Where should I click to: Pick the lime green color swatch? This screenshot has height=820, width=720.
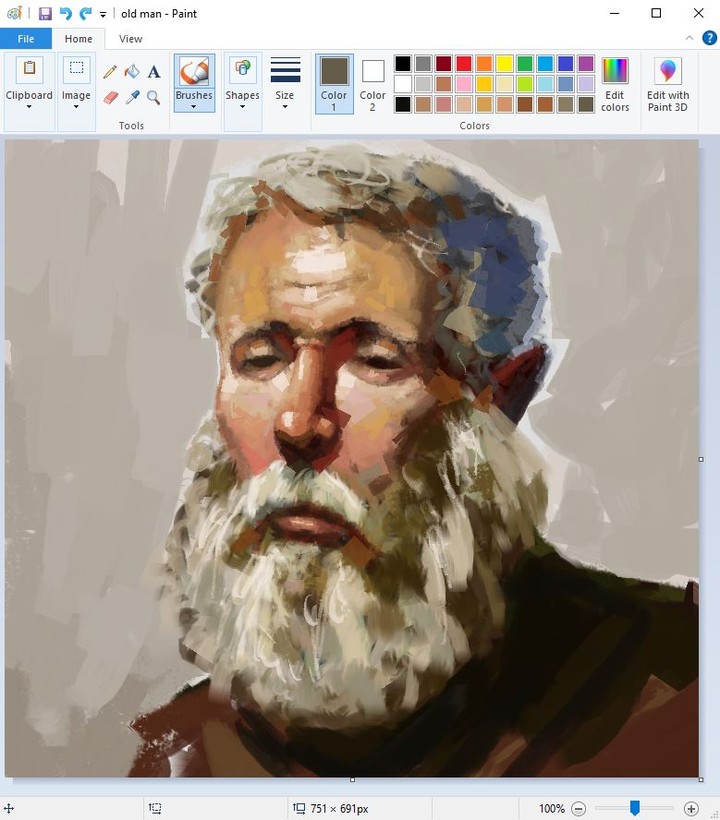[x=525, y=84]
